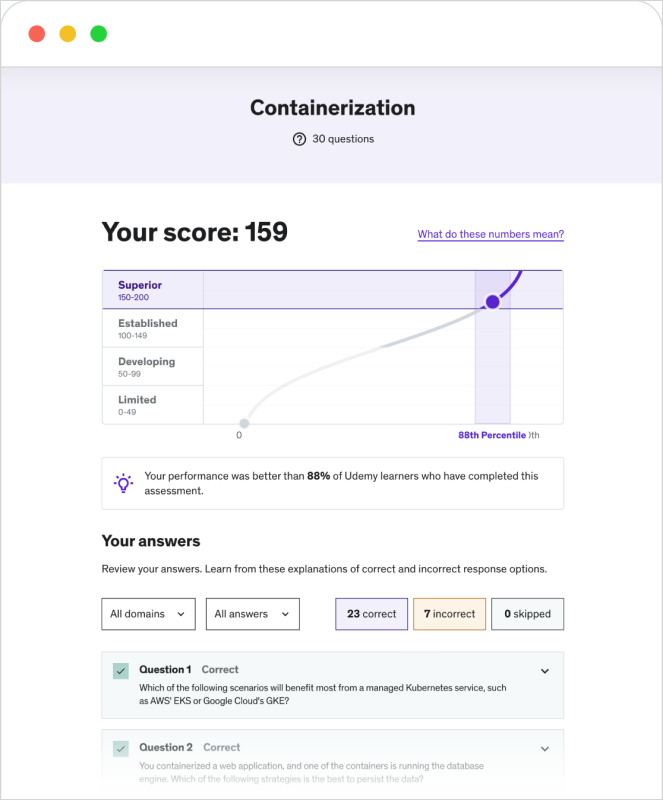Toggle the 7 incorrect filter
Image resolution: width=663 pixels, height=800 pixels.
(449, 614)
